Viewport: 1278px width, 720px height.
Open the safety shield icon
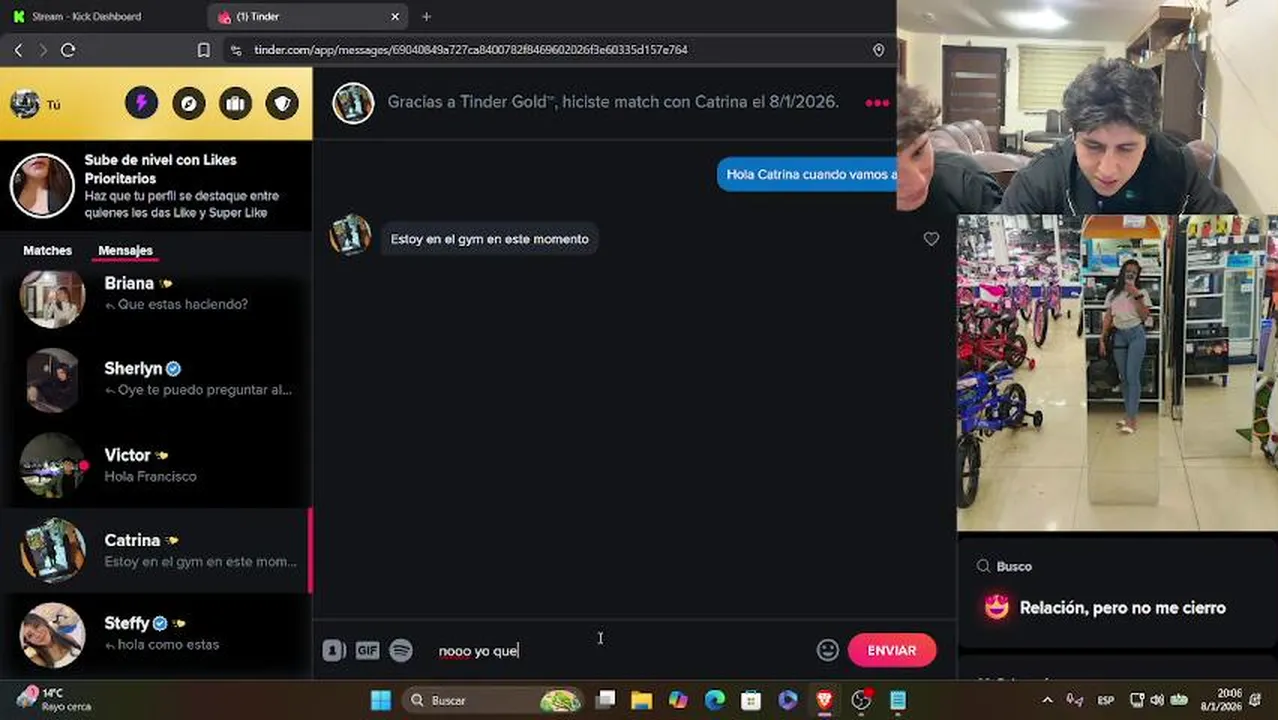282,103
